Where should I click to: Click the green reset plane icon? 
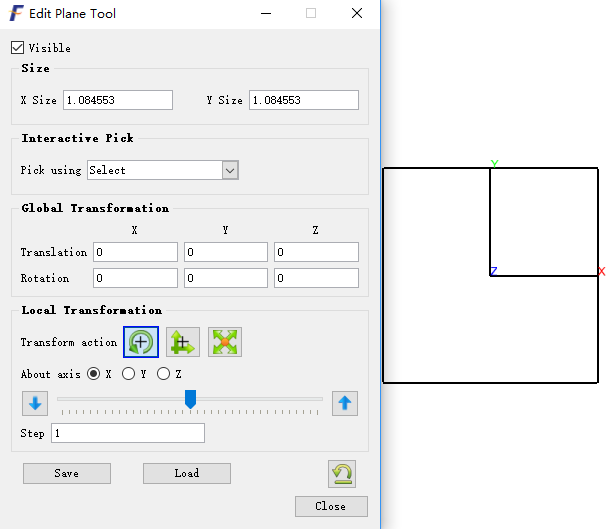pyautogui.click(x=342, y=474)
